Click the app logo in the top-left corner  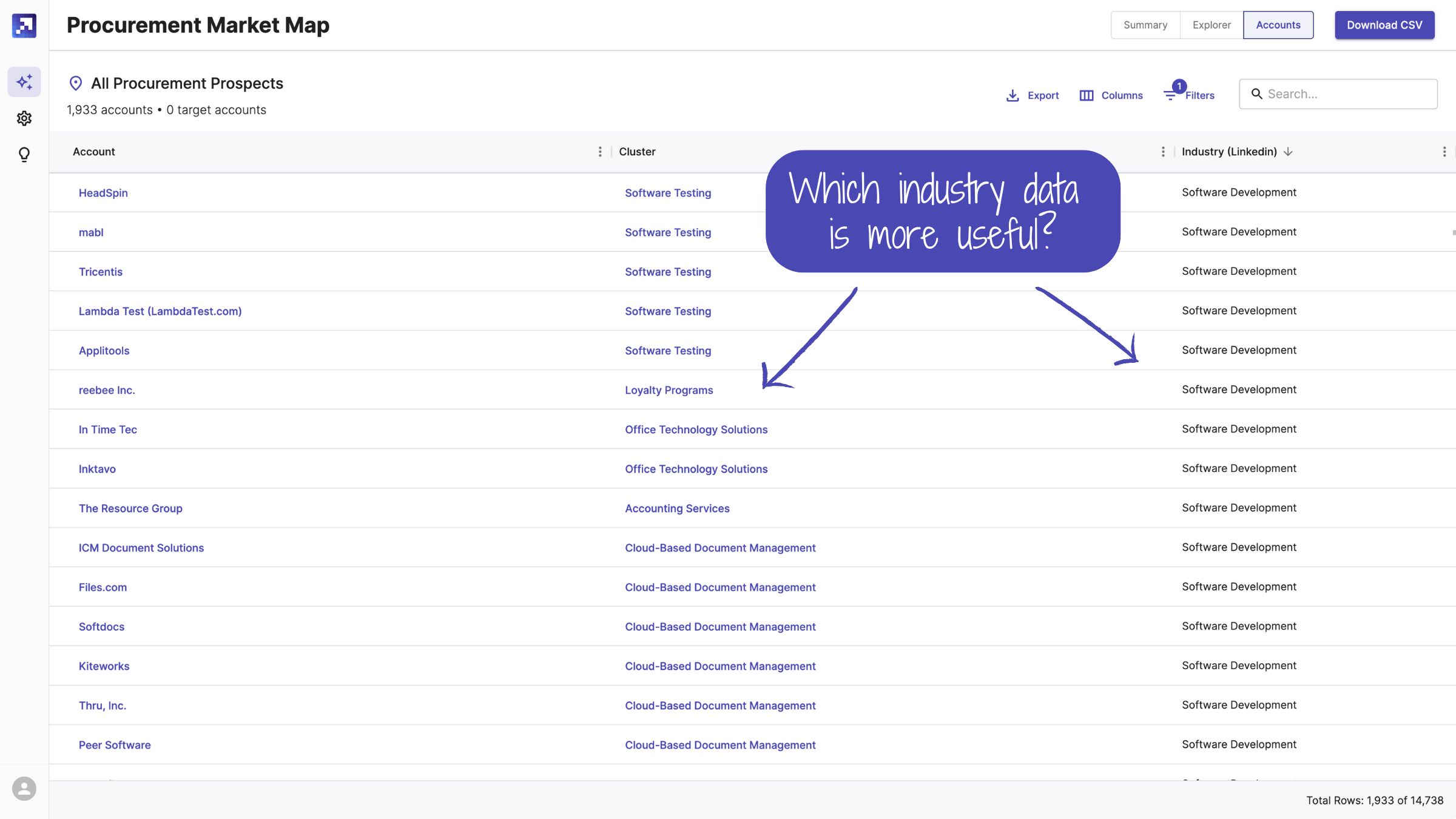[x=24, y=26]
